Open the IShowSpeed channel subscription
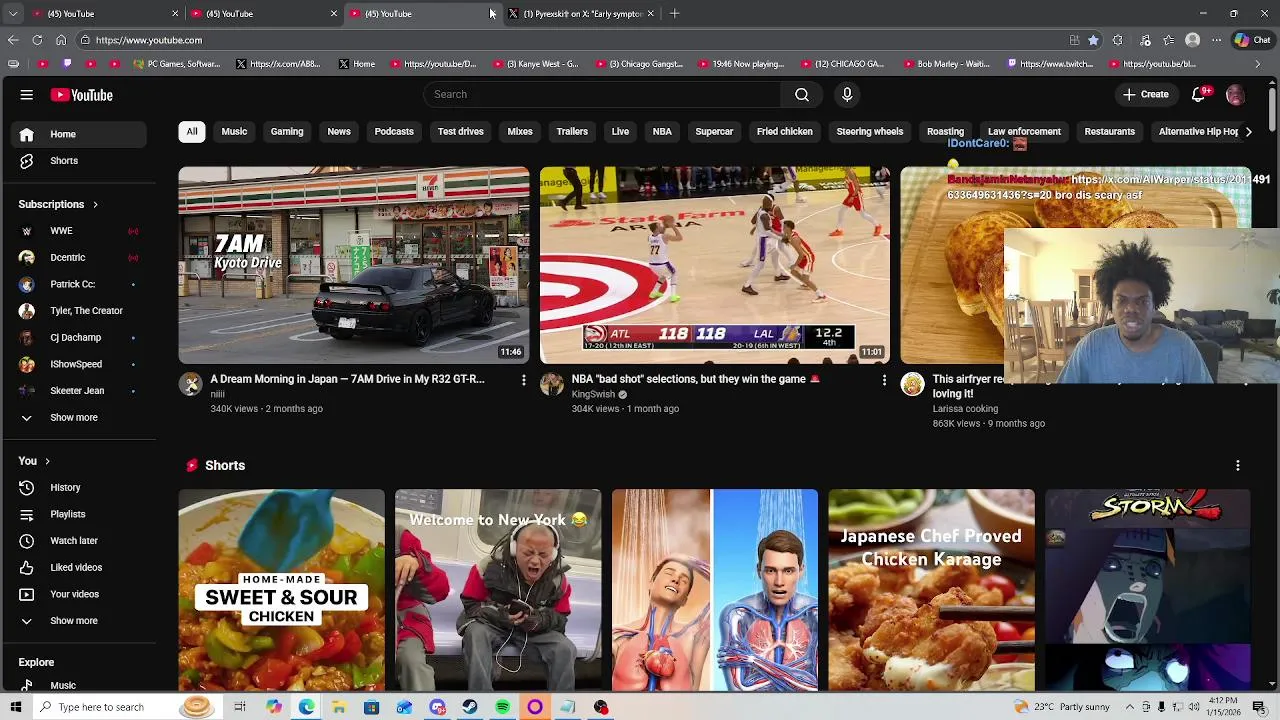This screenshot has height=720, width=1280. coord(80,364)
